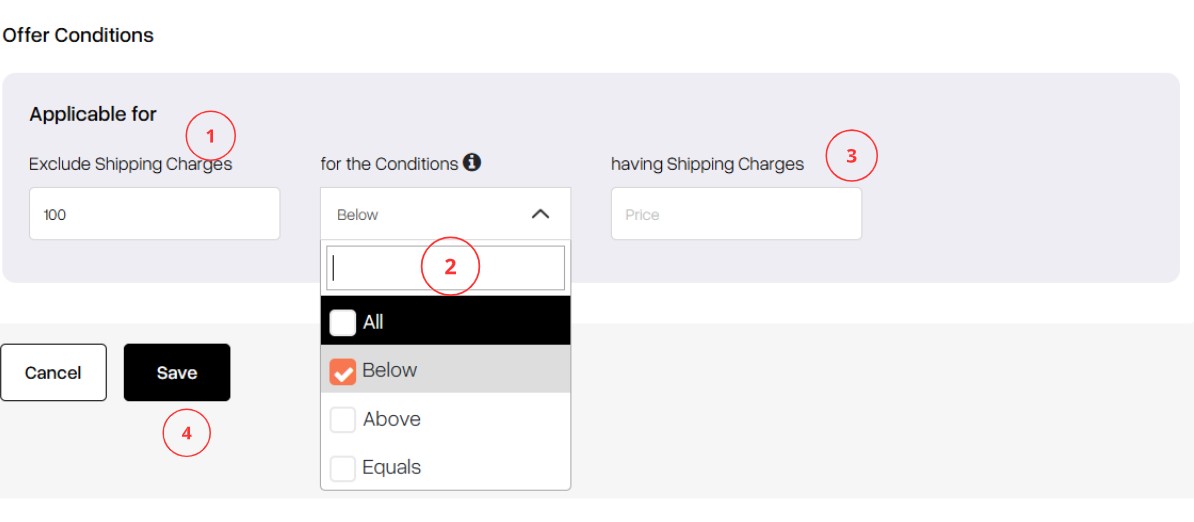Click the Cancel button
Image resolution: width=1194 pixels, height=522 pixels.
pyautogui.click(x=53, y=373)
